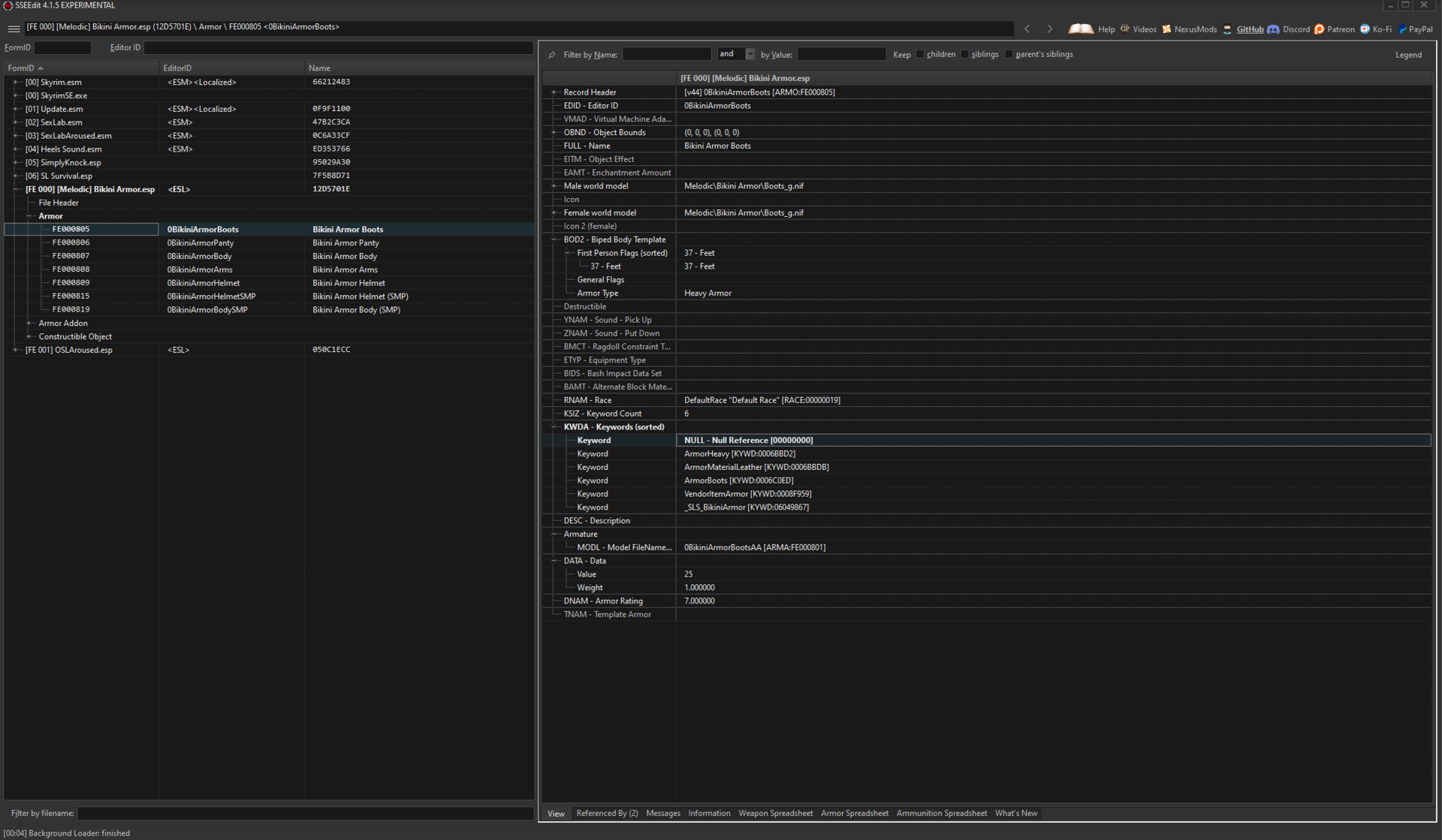Click the Bikini Armor.esp column header in view
Screen dimensions: 1442x840
point(1053,78)
